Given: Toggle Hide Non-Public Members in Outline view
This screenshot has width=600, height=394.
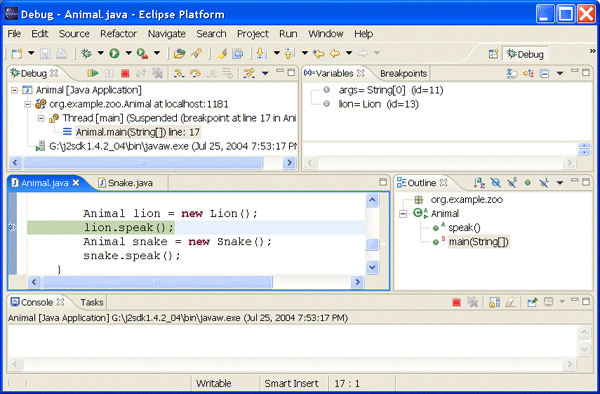Looking at the screenshot, I should pyautogui.click(x=528, y=183).
